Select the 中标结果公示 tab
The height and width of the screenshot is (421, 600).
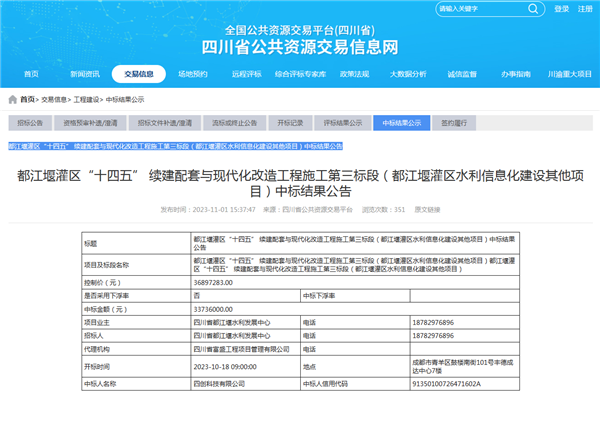(x=402, y=123)
